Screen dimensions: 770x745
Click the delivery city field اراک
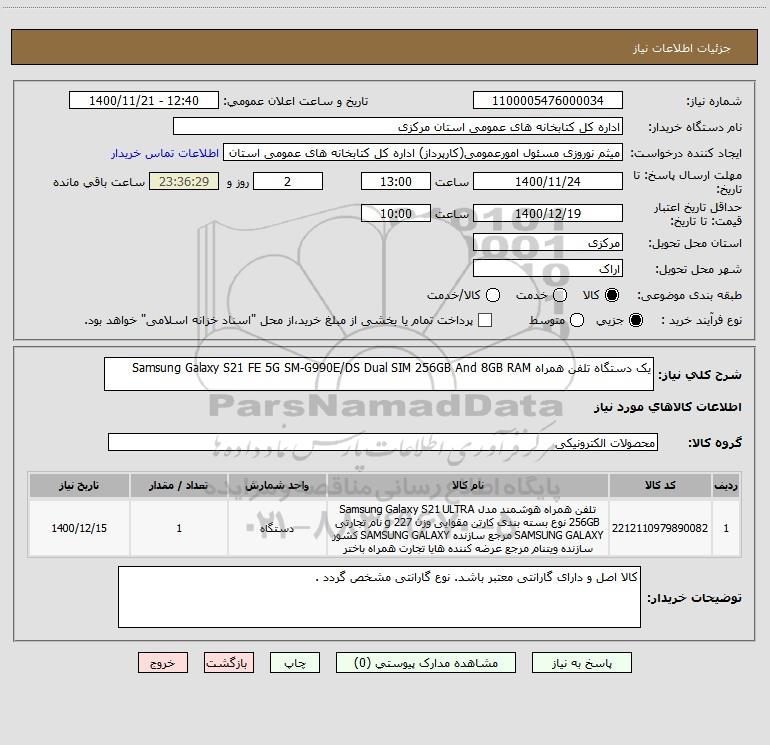pyautogui.click(x=548, y=269)
